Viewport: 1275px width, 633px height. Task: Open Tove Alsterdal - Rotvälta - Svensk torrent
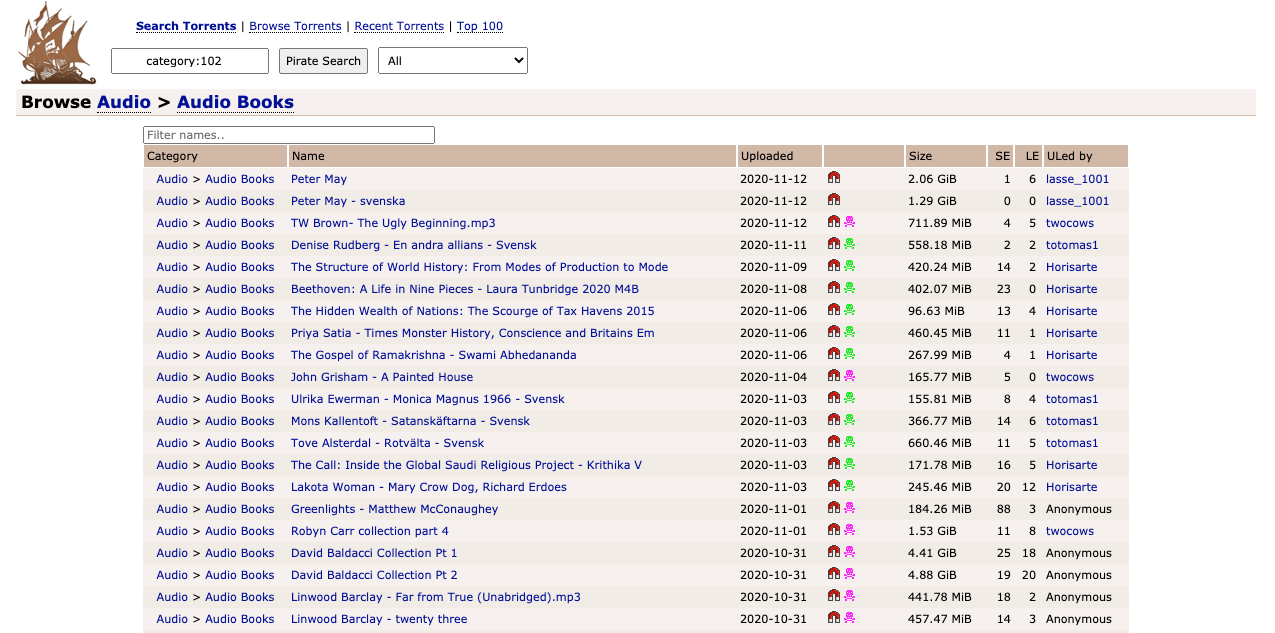[387, 443]
